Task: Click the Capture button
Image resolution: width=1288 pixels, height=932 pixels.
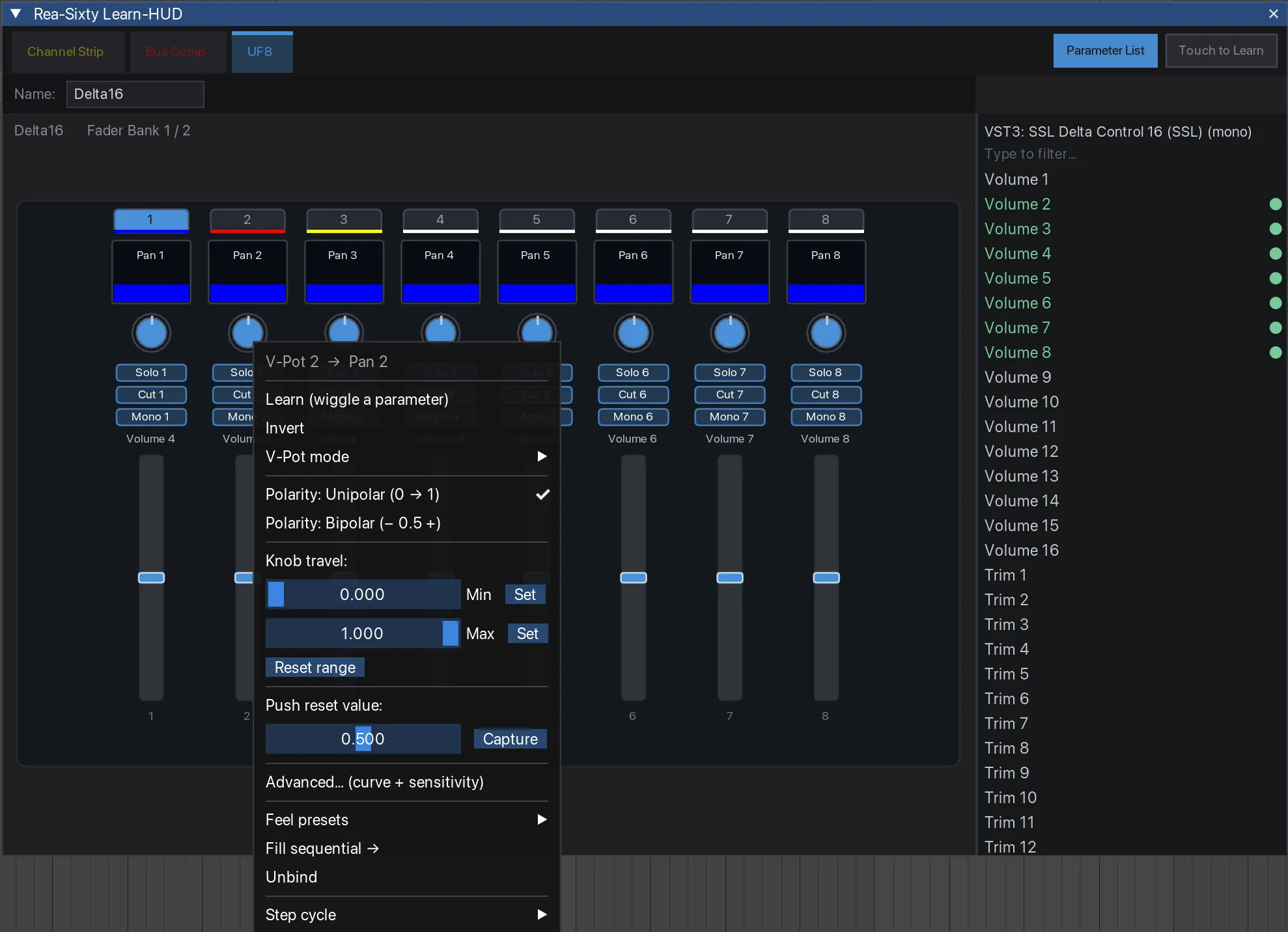Action: (x=511, y=739)
